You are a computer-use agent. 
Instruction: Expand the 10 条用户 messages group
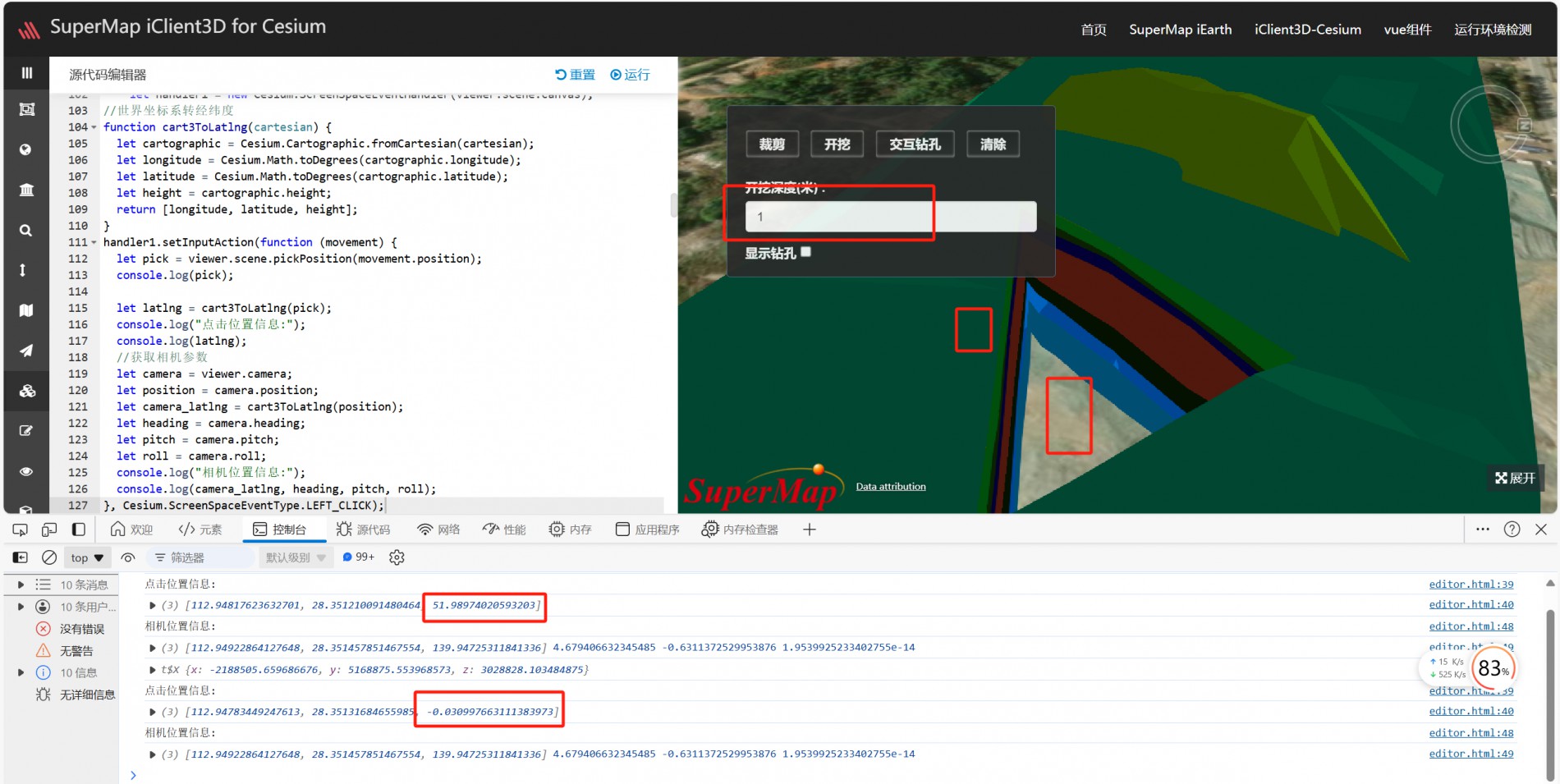(x=21, y=607)
